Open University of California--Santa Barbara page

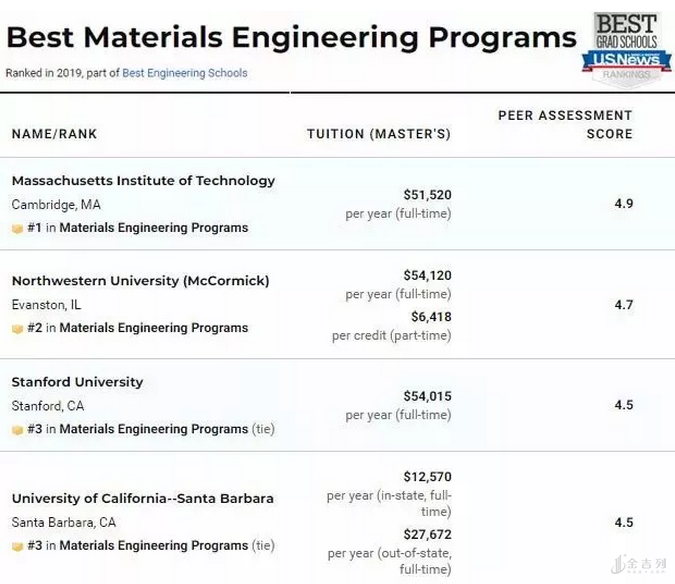[x=142, y=498]
